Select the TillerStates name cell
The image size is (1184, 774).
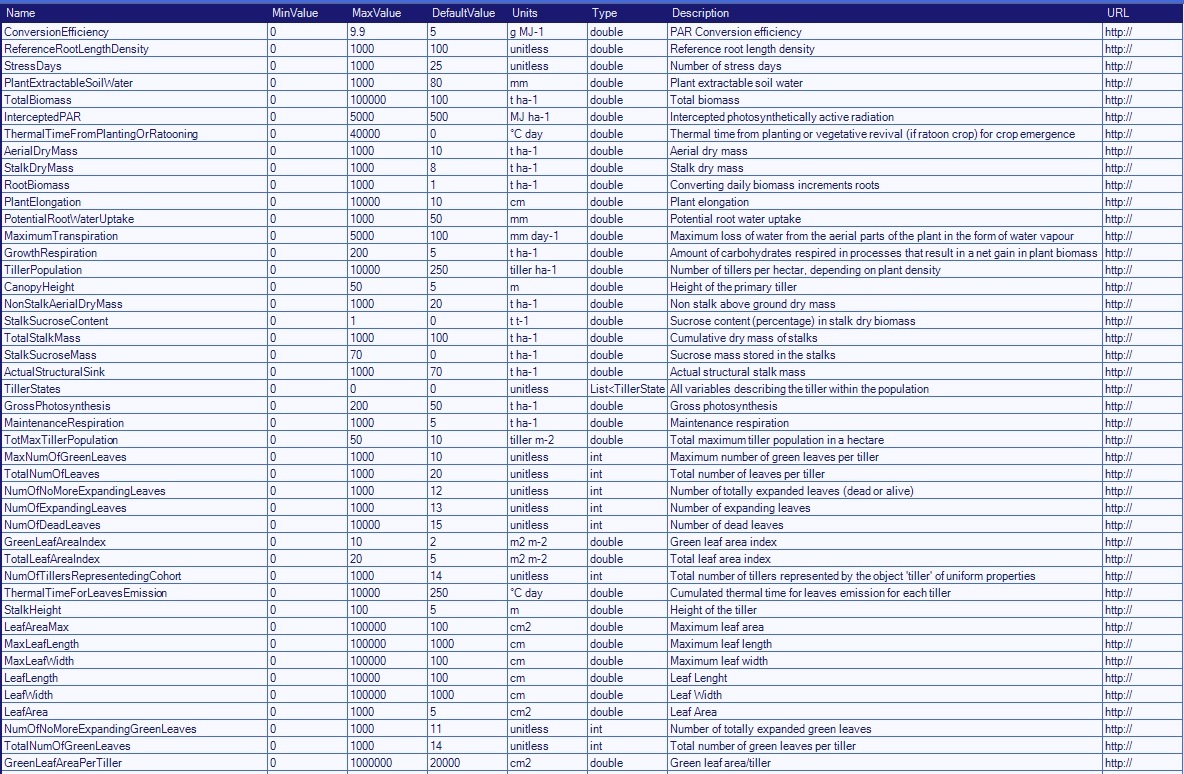click(x=134, y=389)
